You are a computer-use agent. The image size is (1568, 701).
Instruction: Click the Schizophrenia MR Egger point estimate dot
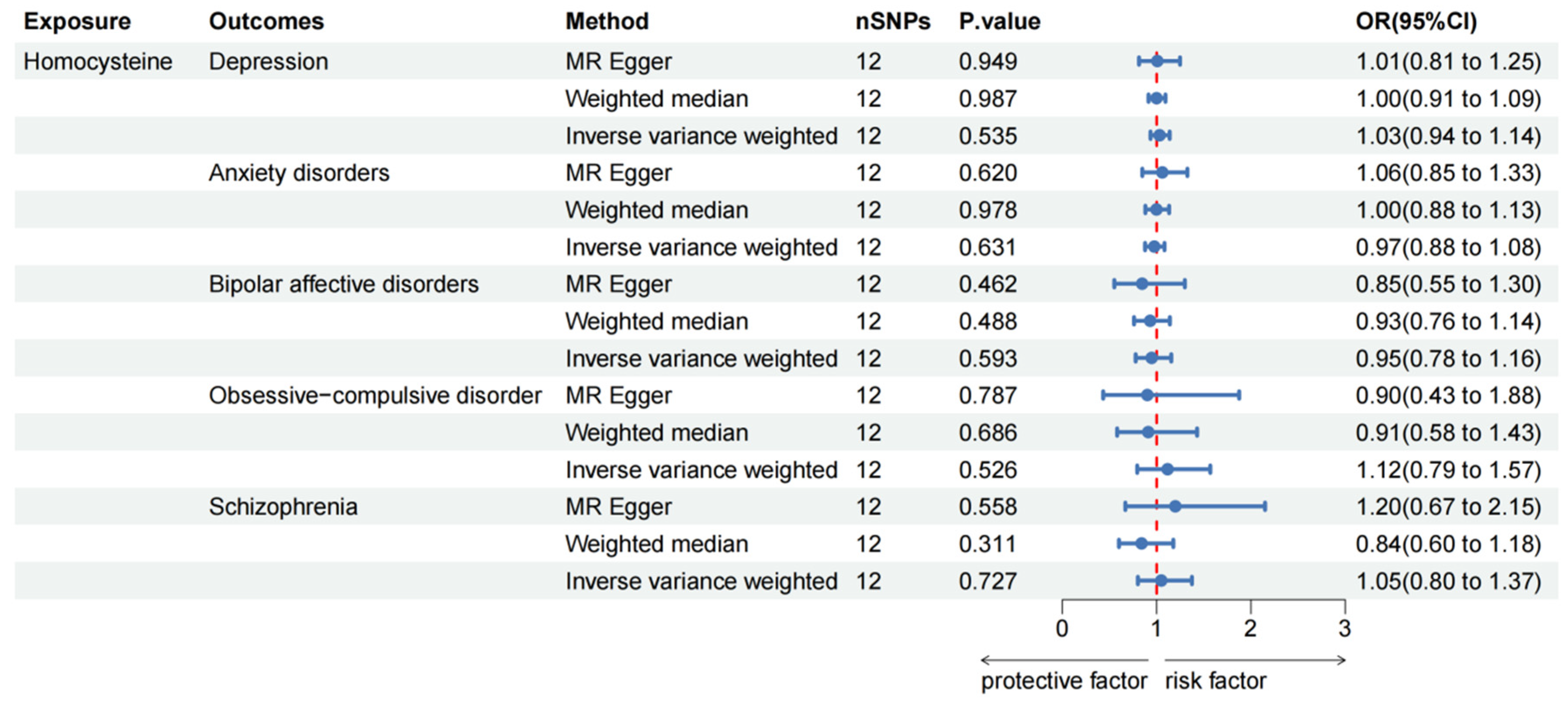point(1175,506)
